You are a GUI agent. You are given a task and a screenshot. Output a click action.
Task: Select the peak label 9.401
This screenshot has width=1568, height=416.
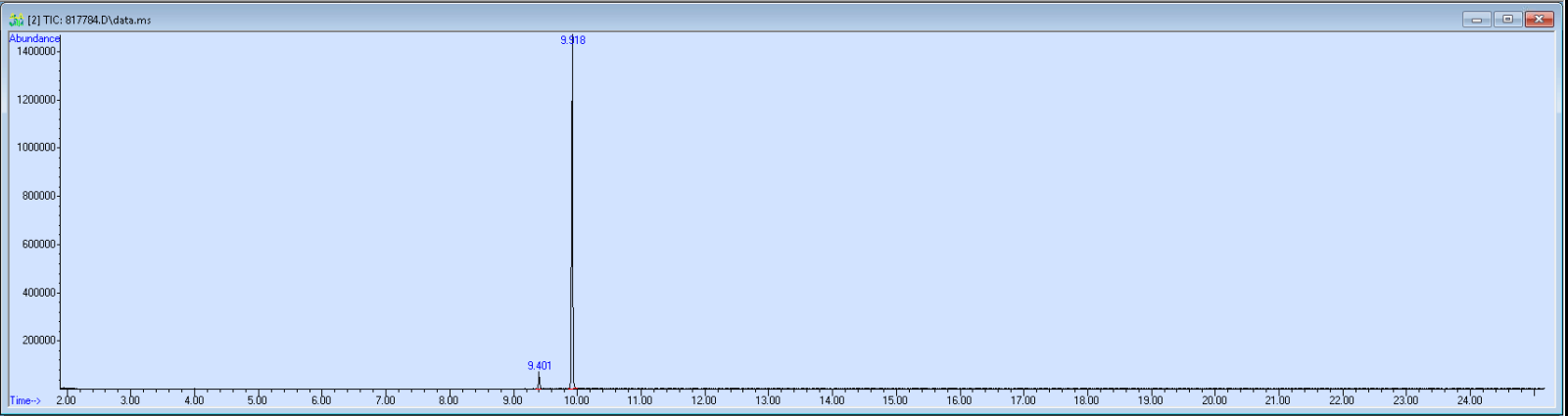[540, 366]
